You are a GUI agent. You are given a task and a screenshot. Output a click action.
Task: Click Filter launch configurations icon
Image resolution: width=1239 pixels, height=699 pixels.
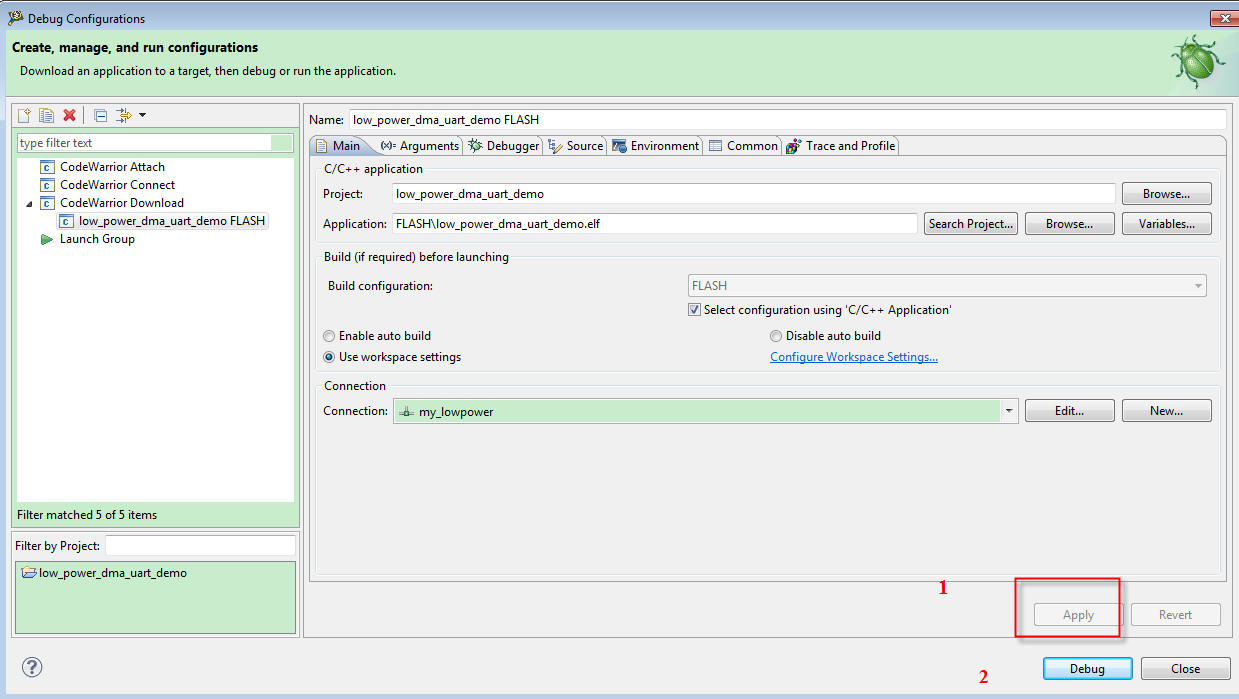tap(124, 116)
